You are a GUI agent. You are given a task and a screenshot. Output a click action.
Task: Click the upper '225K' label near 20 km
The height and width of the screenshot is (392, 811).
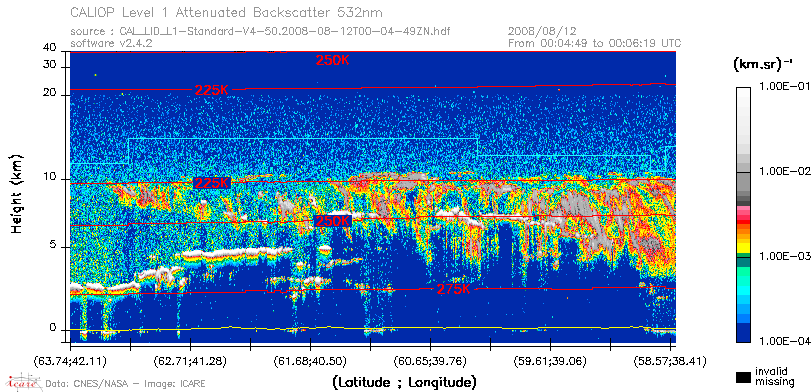(212, 90)
